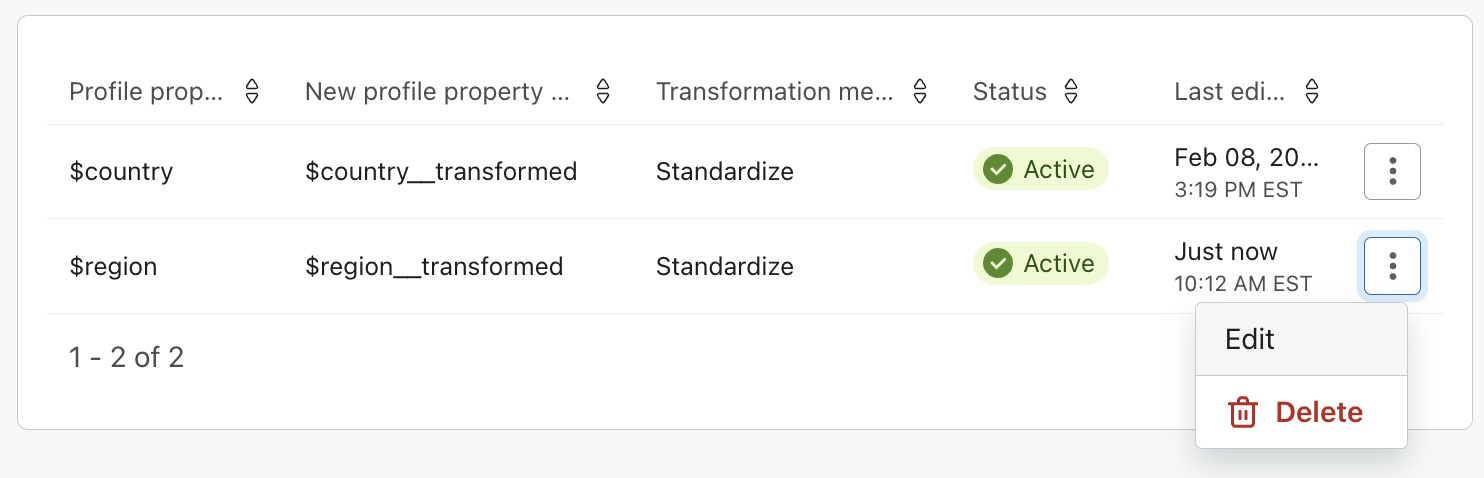
Task: Click the Feb 08 last edited date
Action: pos(1246,158)
